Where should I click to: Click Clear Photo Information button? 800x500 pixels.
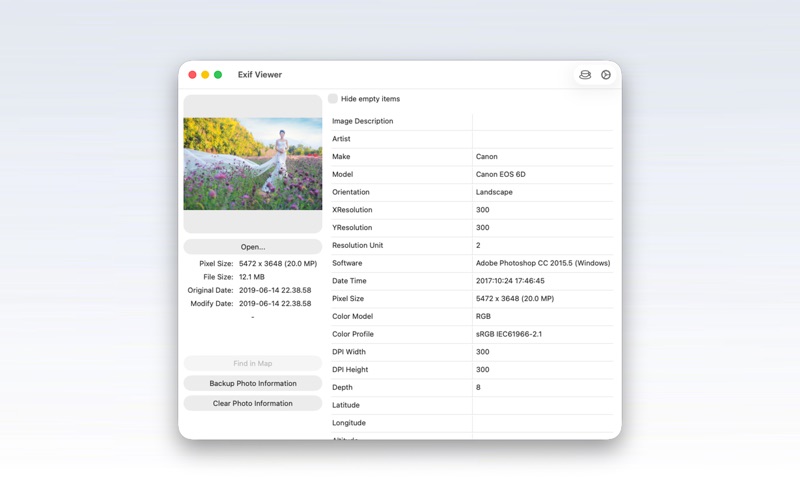click(253, 403)
